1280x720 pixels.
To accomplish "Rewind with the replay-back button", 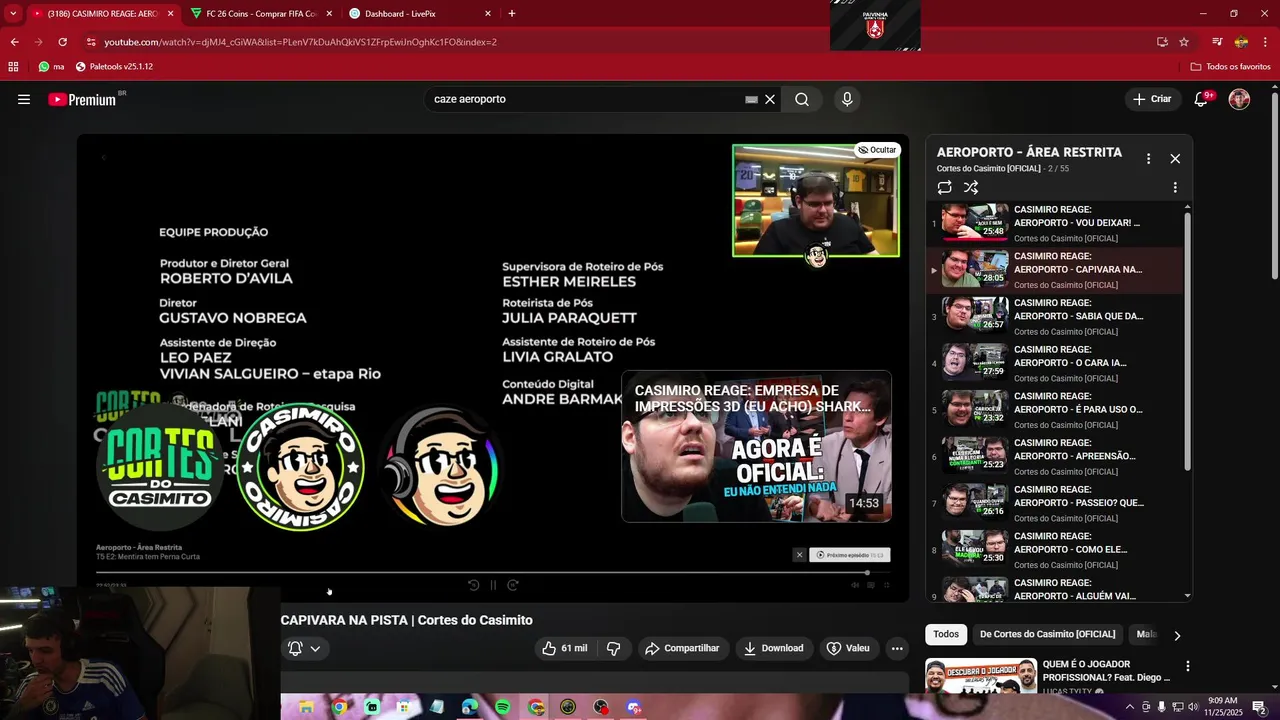I will (474, 585).
